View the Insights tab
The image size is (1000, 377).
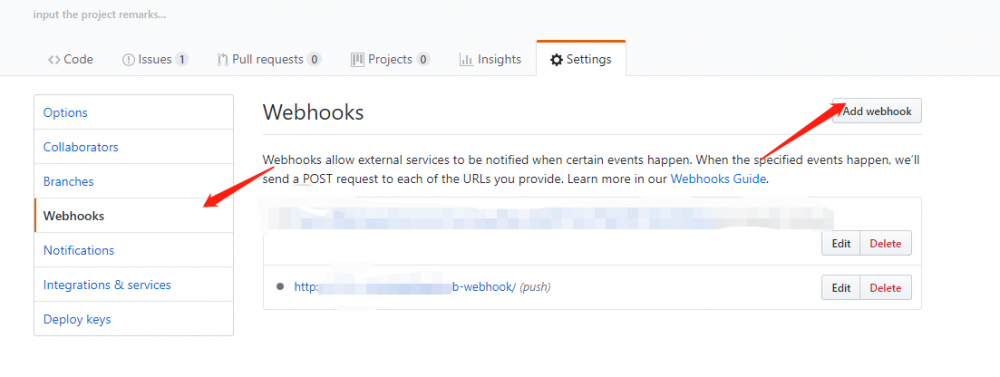point(490,59)
